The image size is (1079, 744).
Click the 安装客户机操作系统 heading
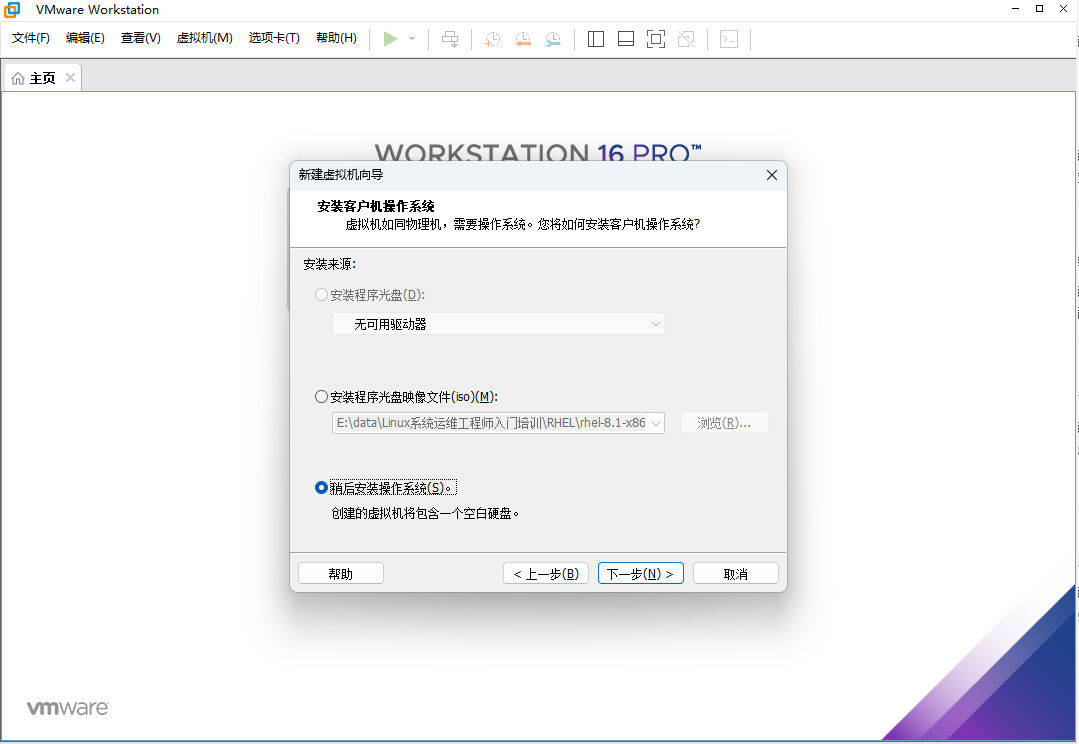pos(376,206)
